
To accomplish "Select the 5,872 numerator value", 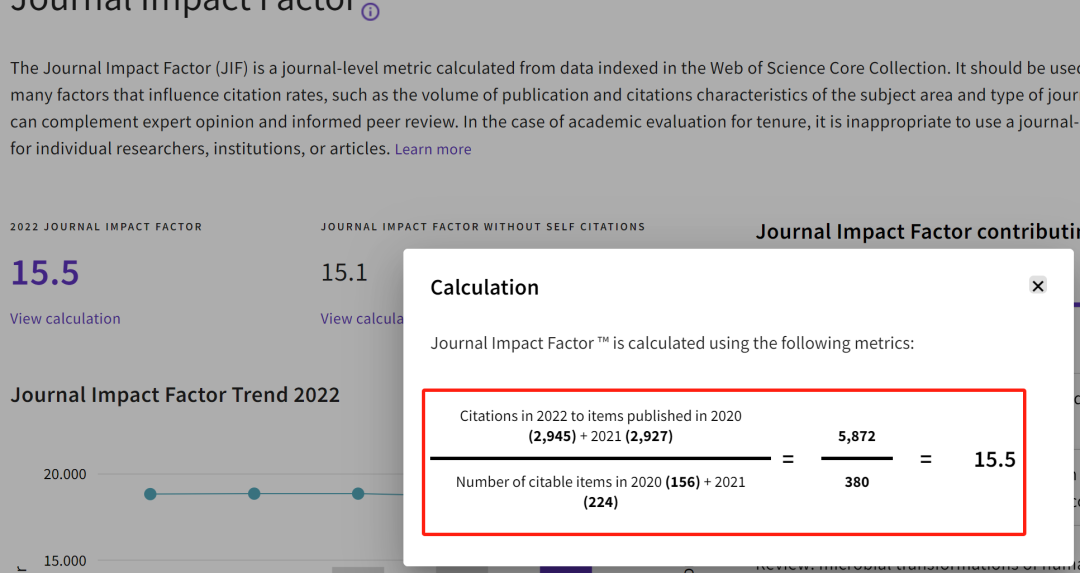I will (x=857, y=436).
